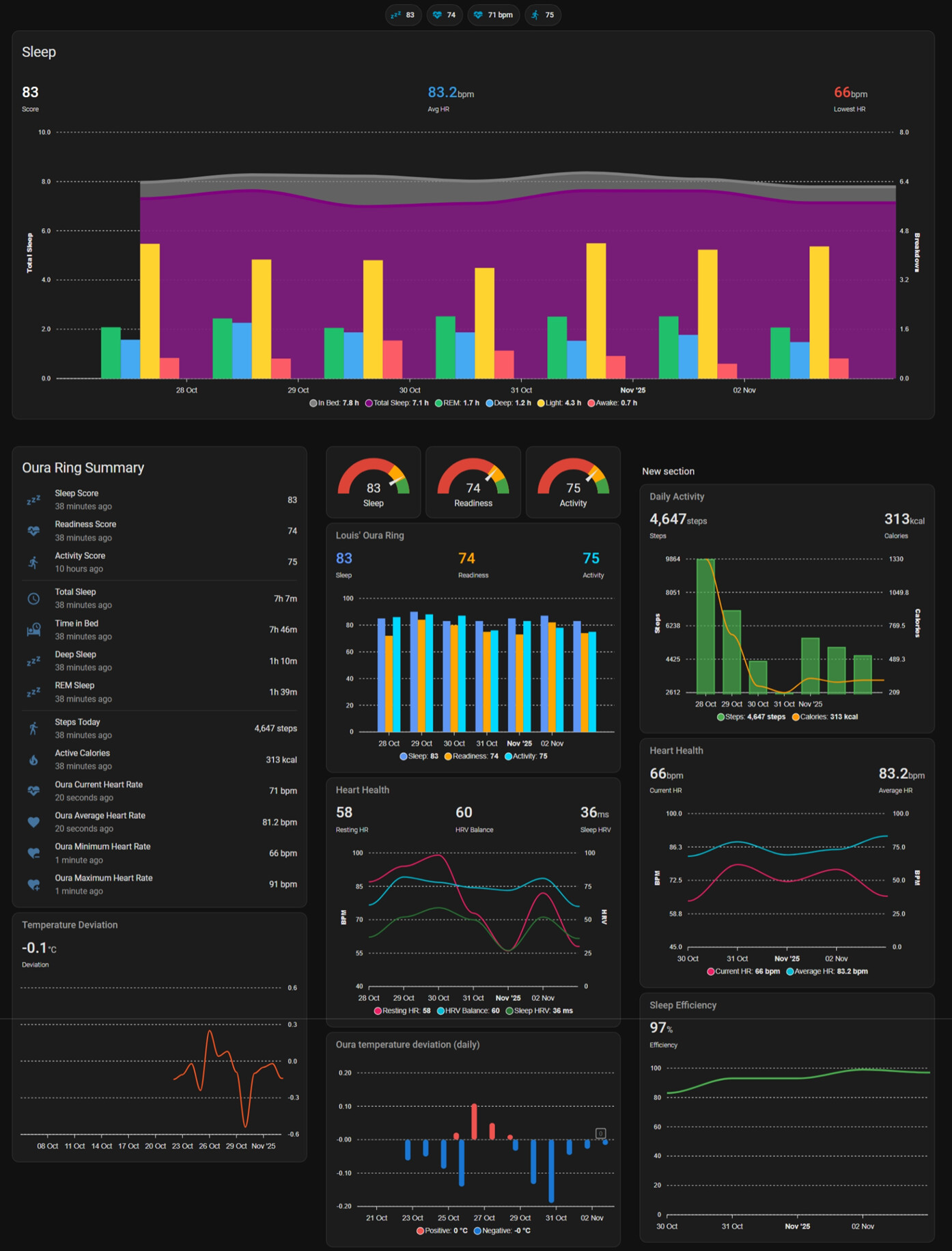Click the flame icon beside Active Calories

33,760
